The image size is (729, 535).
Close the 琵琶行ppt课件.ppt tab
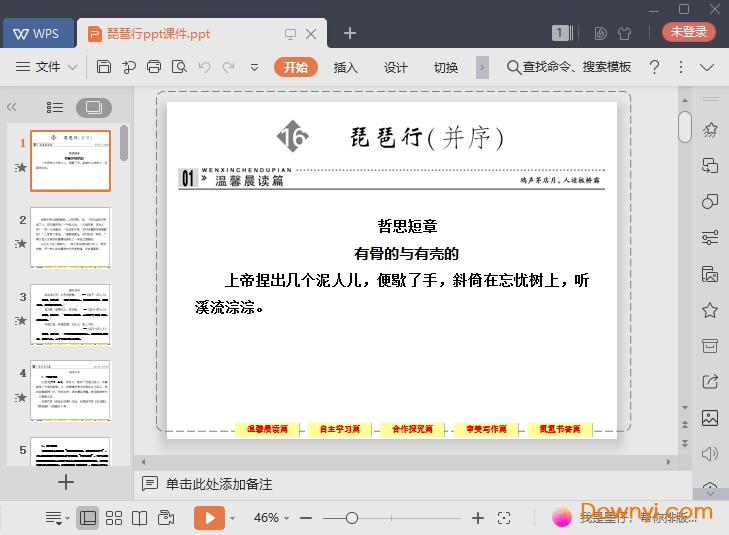coord(311,33)
